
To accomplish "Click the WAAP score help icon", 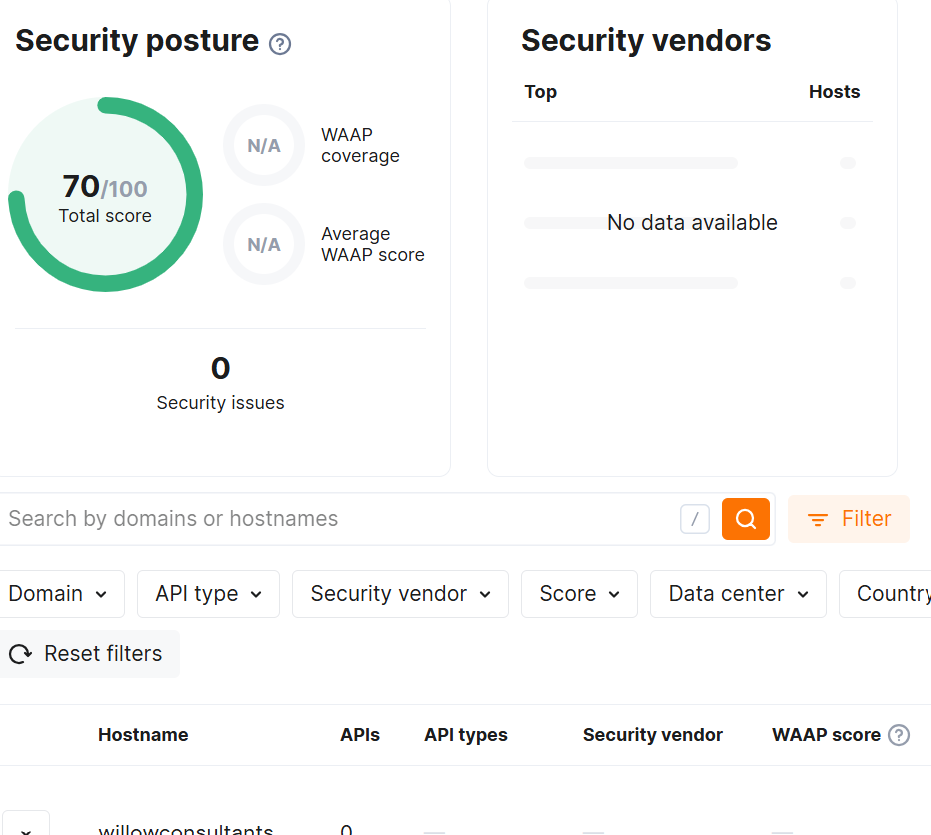I will 898,735.
